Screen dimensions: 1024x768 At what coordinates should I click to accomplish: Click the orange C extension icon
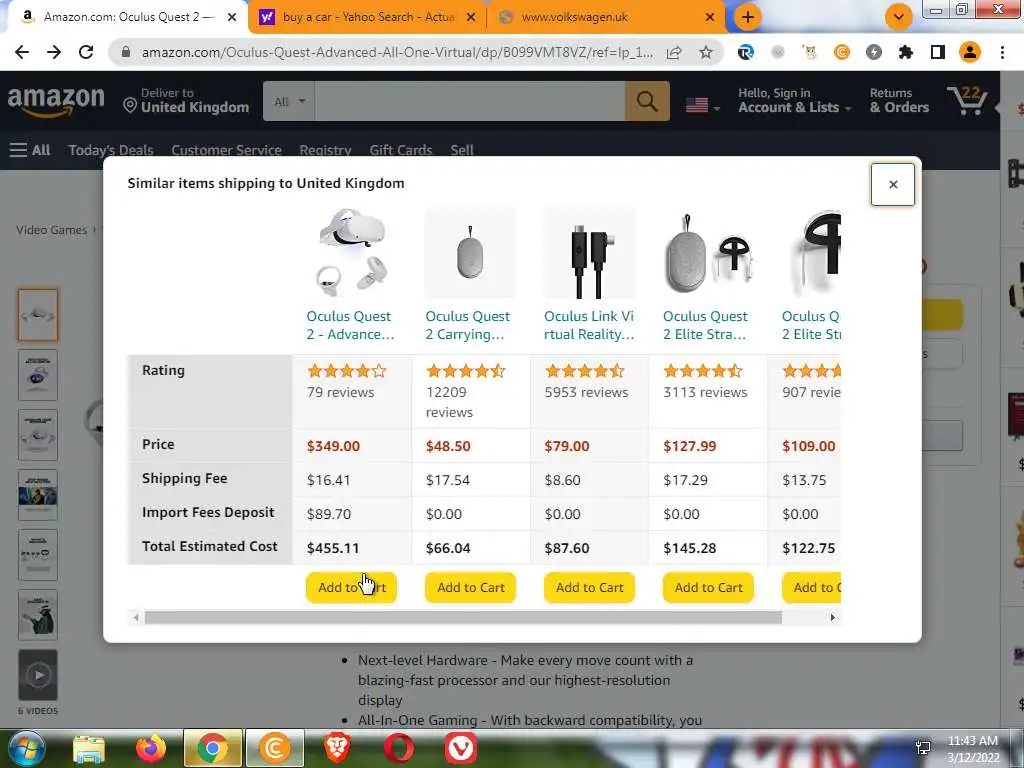click(x=842, y=52)
